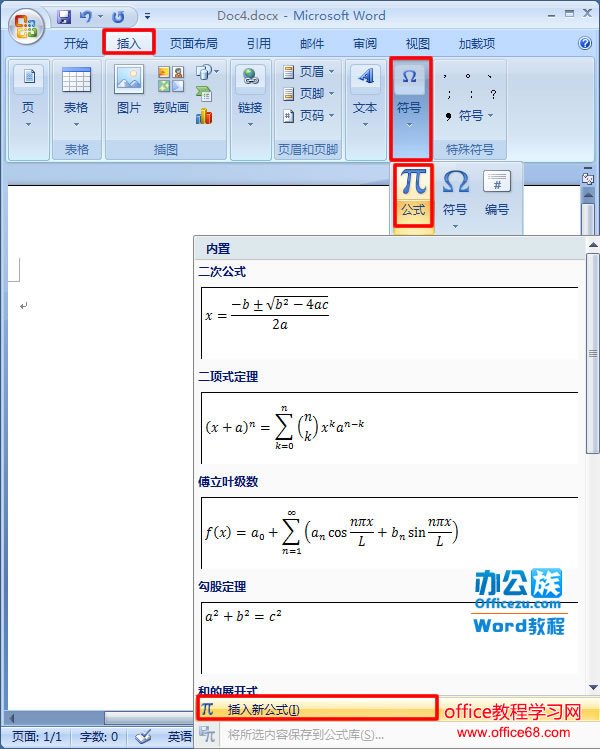
Task: Click the 页面: 1/1 status indicator
Action: [x=37, y=737]
